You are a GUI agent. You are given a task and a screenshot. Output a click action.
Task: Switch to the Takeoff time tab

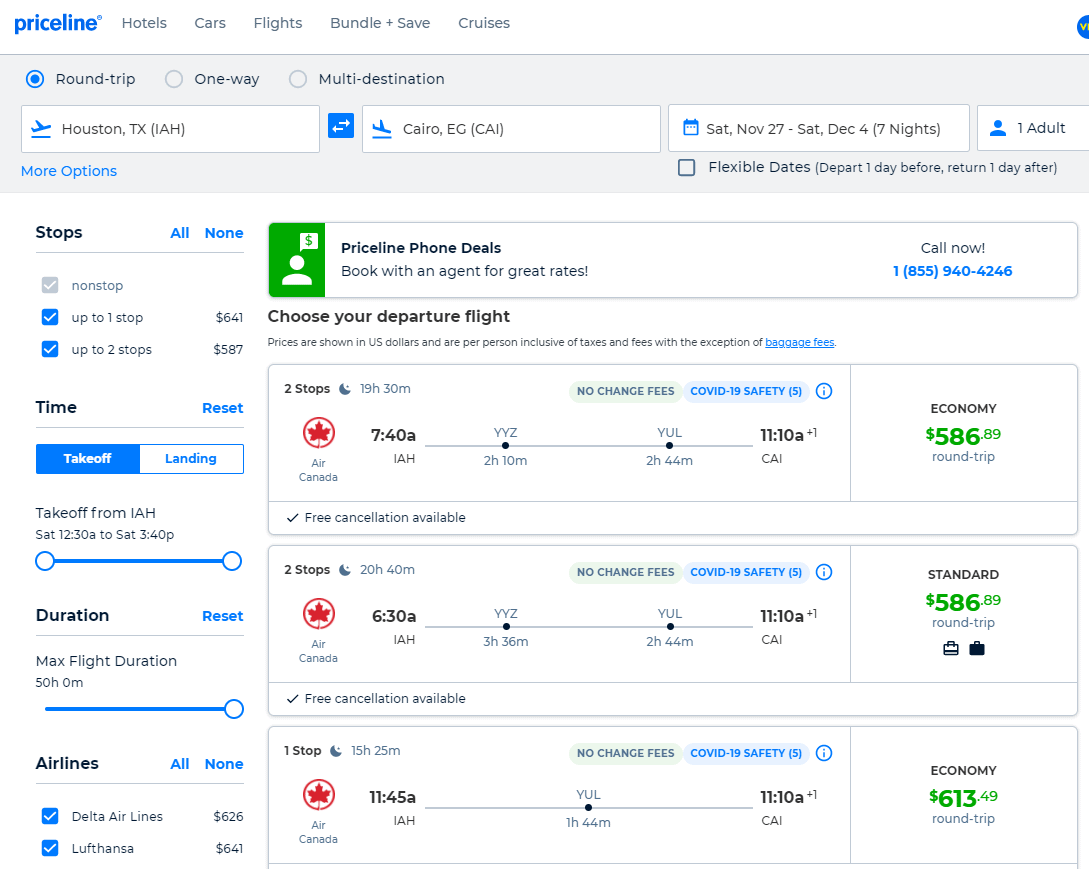pyautogui.click(x=88, y=458)
